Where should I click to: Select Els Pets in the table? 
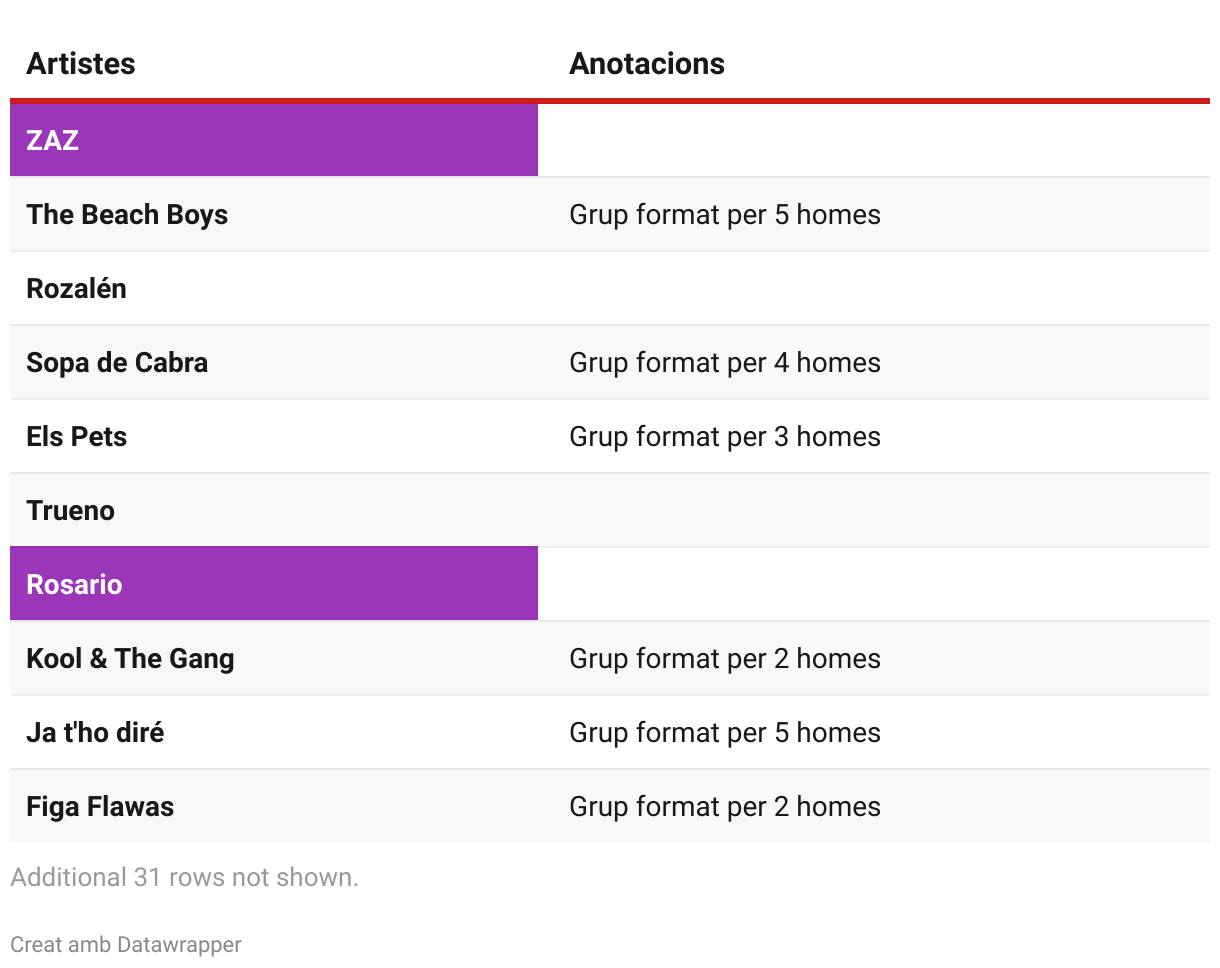point(77,437)
